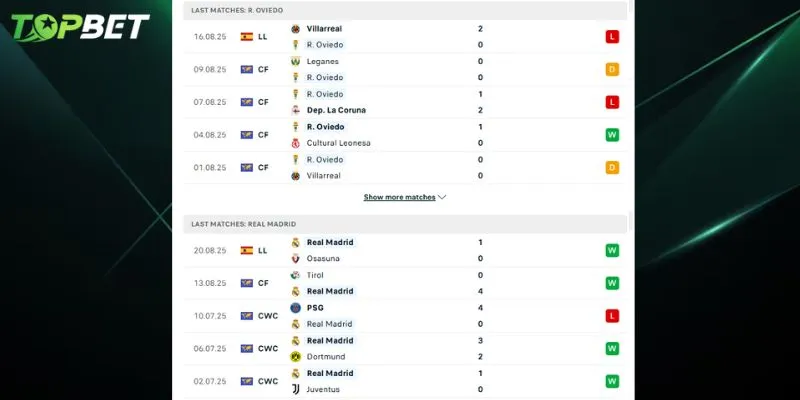Click the TOPBET logo
The height and width of the screenshot is (400, 800).
tap(78, 27)
